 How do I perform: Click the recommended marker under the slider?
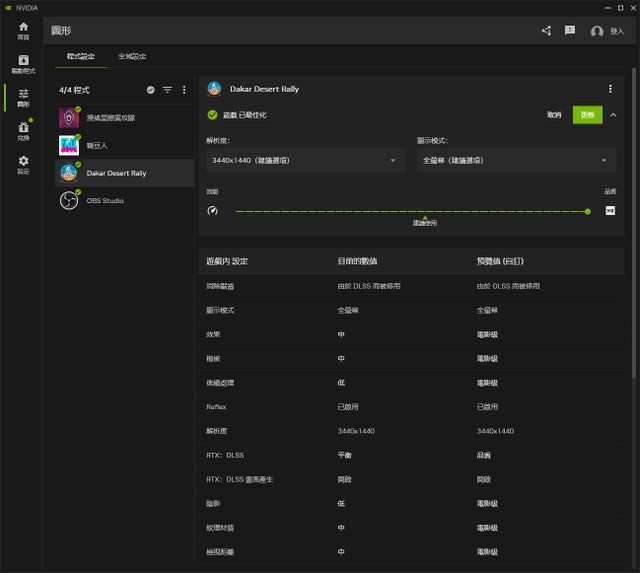point(425,221)
